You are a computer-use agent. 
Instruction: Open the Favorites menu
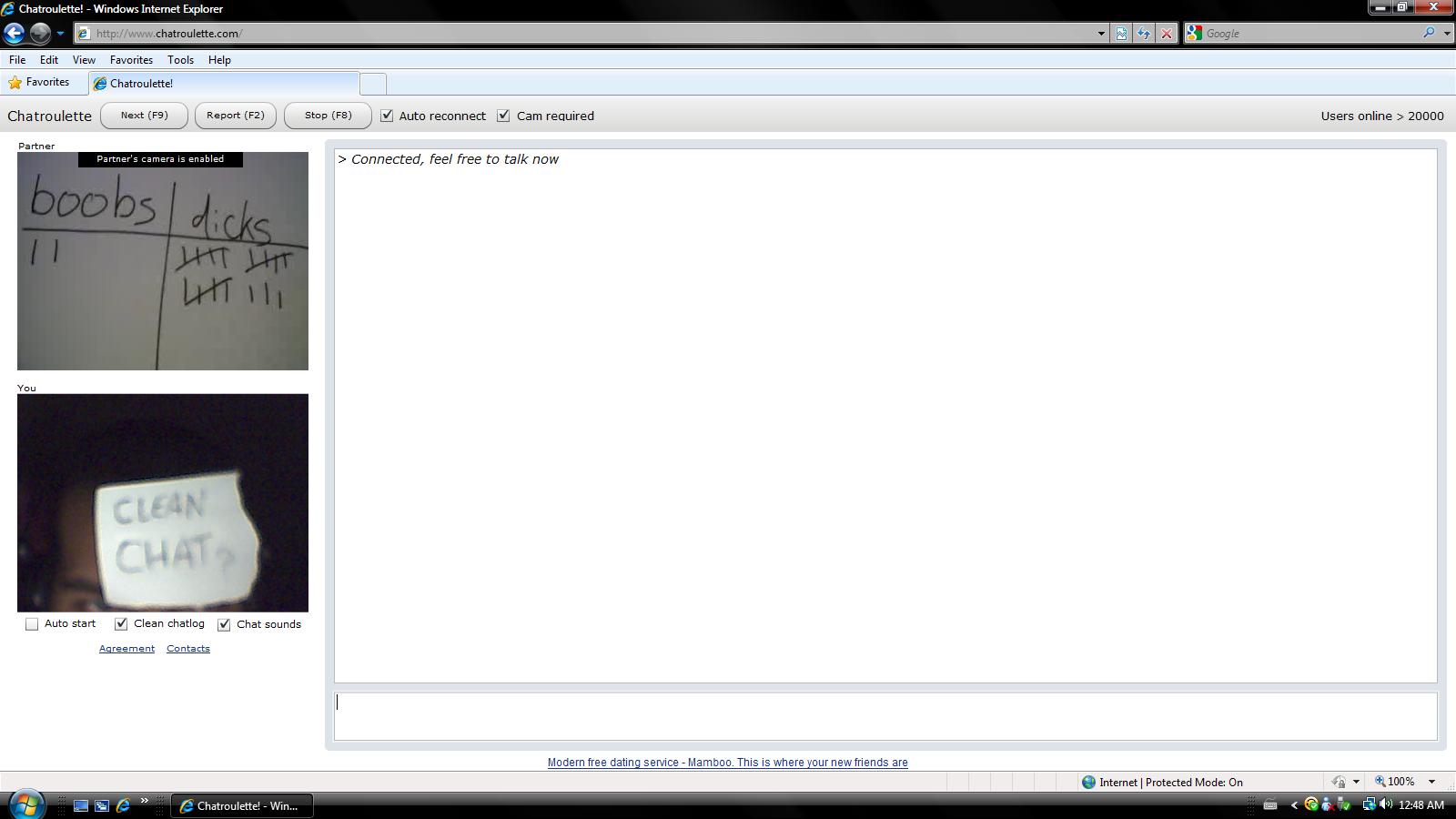(131, 60)
